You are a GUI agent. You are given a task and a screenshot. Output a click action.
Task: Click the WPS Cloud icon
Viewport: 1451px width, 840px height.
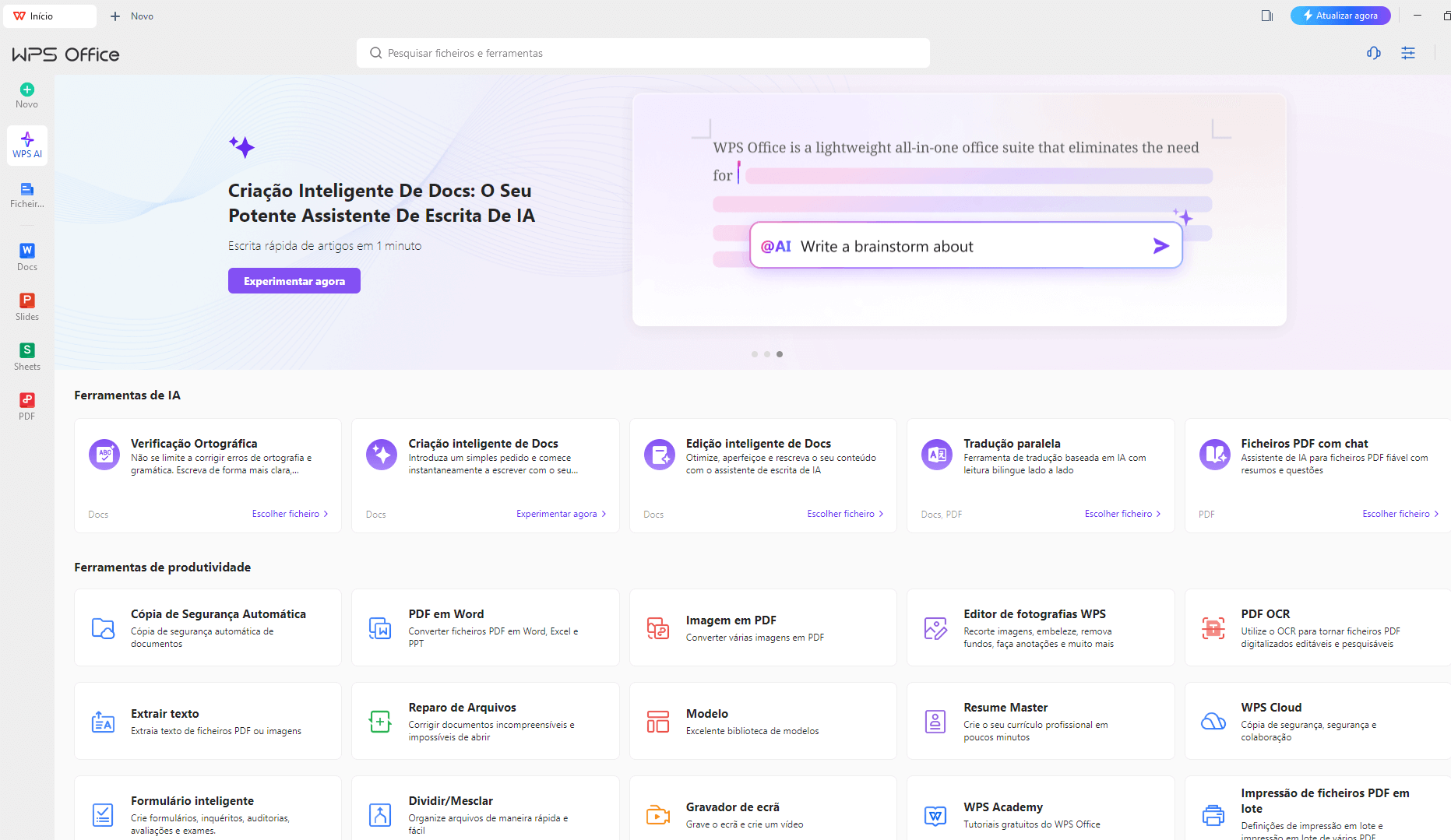click(x=1213, y=722)
